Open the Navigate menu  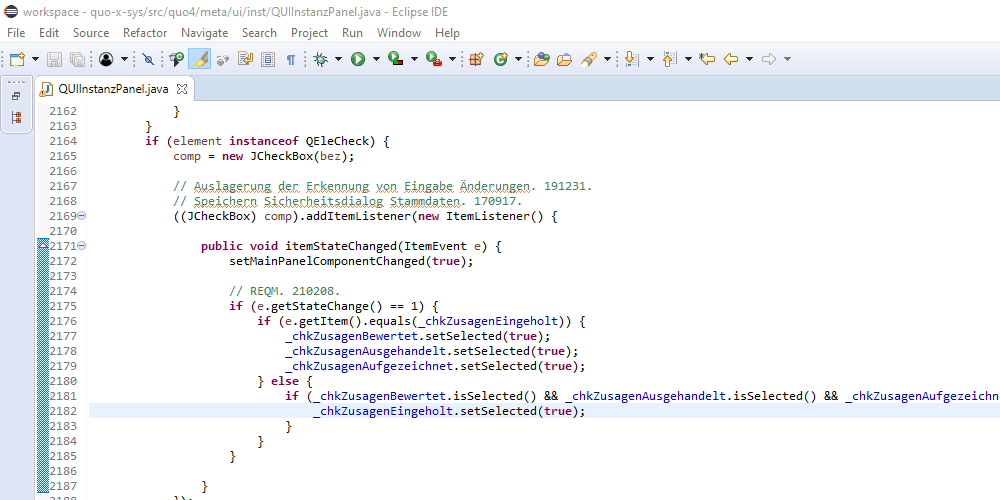pos(204,33)
